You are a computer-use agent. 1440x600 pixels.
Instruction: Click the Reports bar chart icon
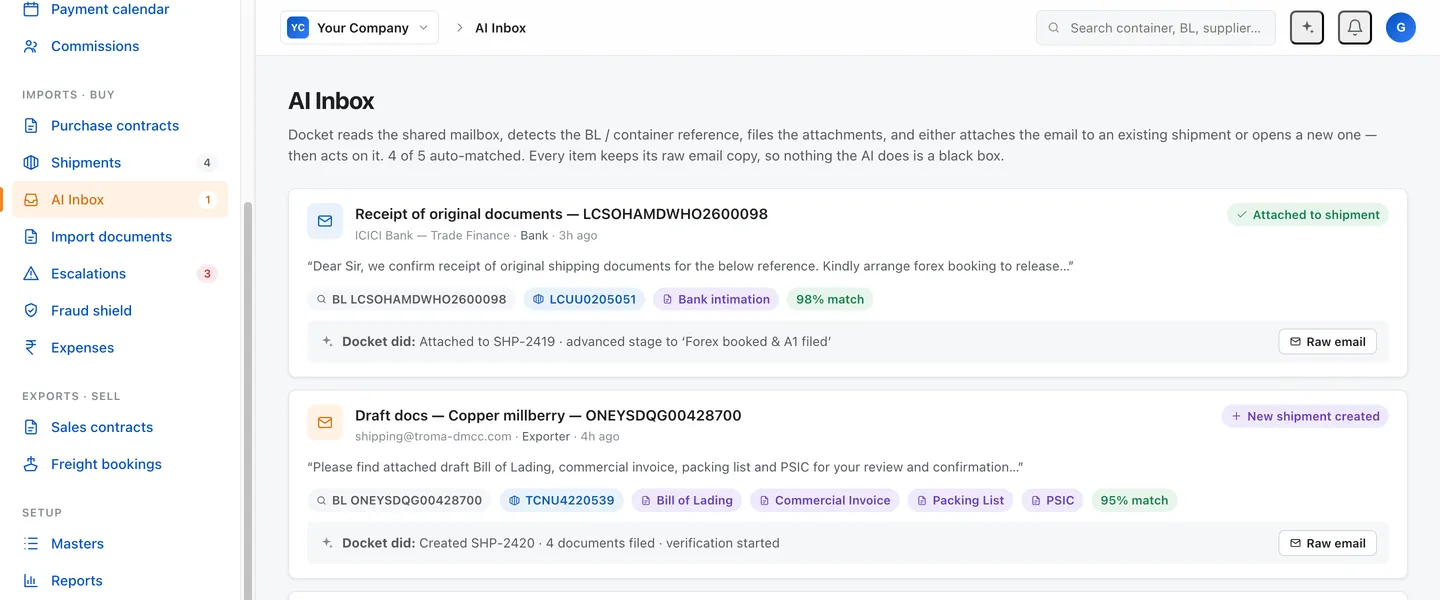(31, 581)
